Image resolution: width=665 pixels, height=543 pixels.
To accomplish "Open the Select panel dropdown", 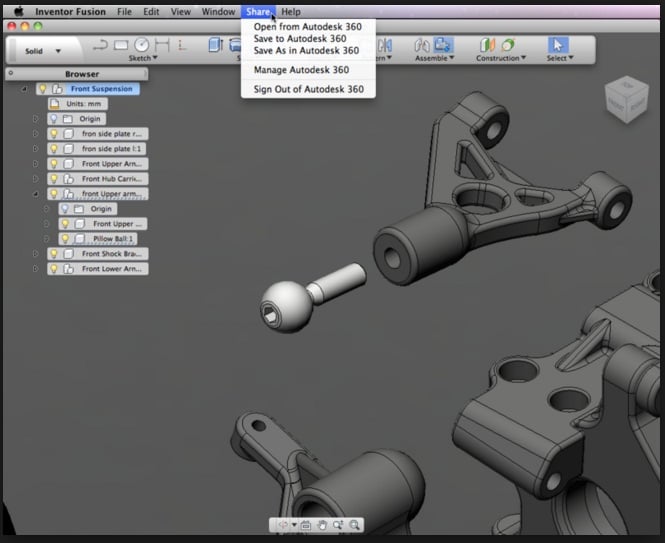I will coord(560,58).
